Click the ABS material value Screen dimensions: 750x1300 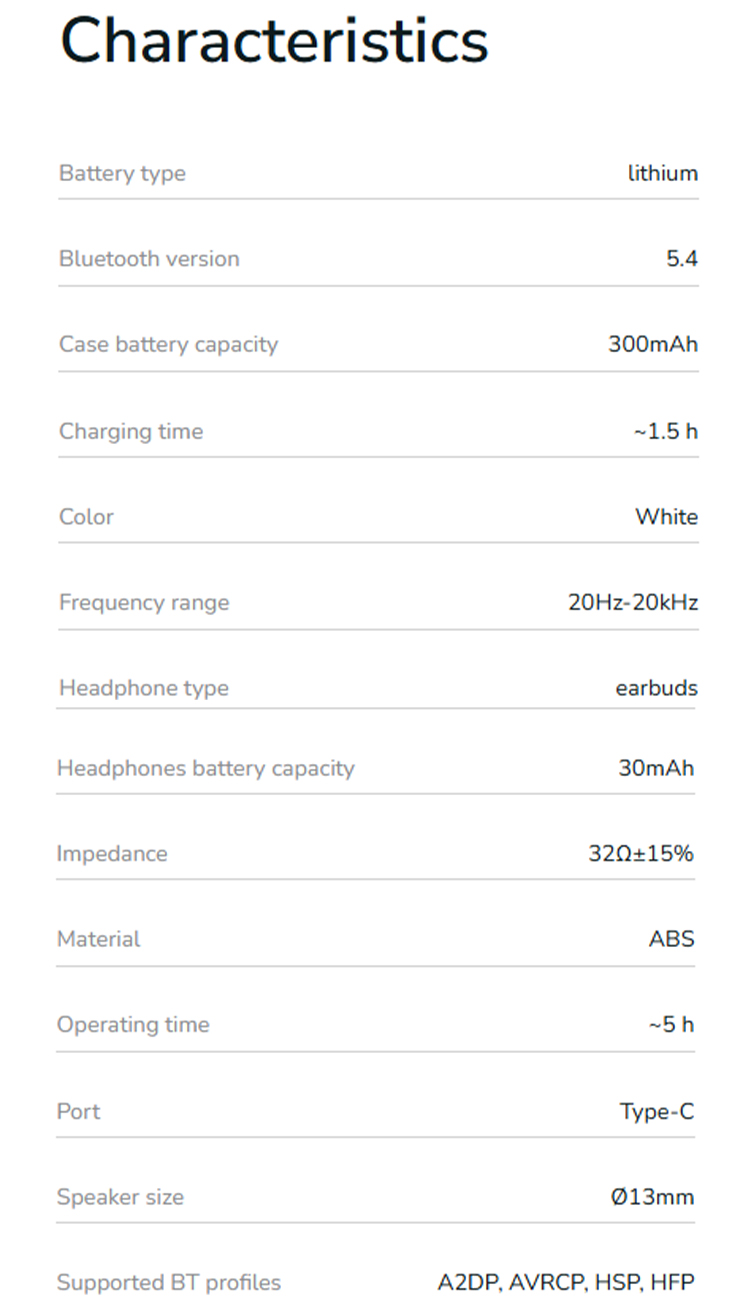pos(671,939)
